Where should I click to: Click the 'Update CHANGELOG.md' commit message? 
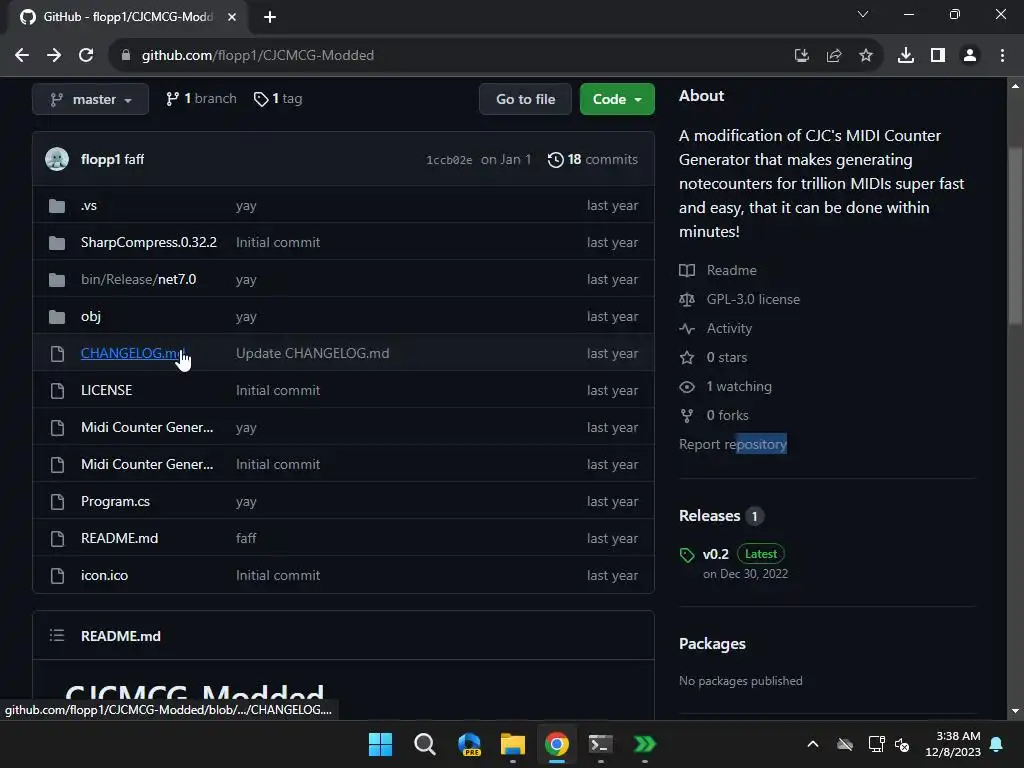[x=312, y=353]
